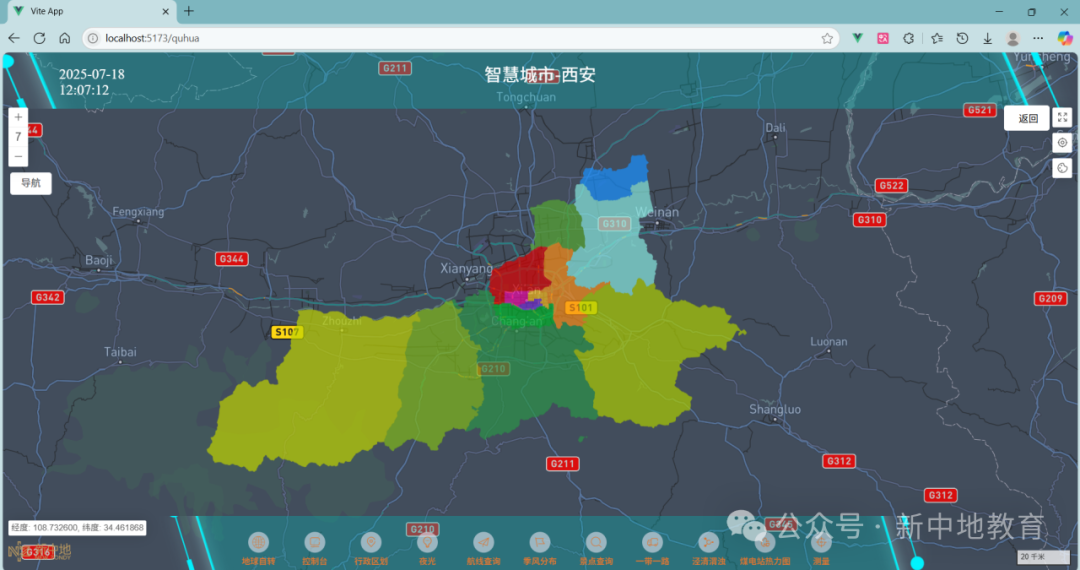Click the 导航 navigation button
The width and height of the screenshot is (1080, 570).
31,183
